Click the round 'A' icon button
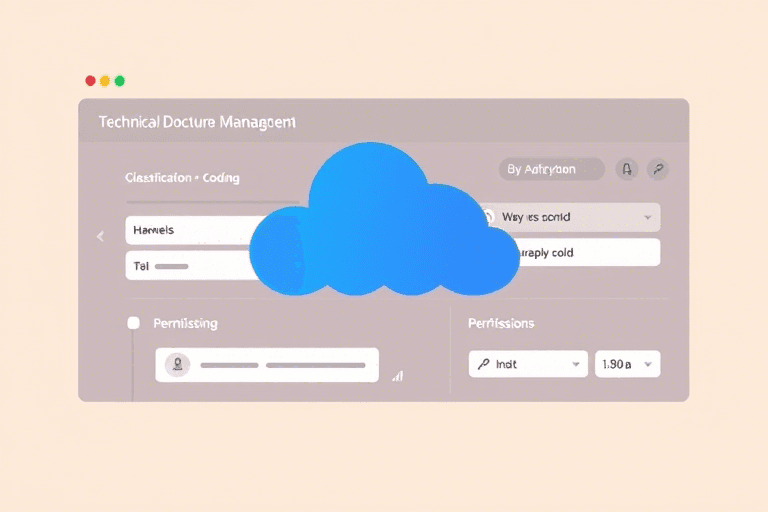 [627, 169]
